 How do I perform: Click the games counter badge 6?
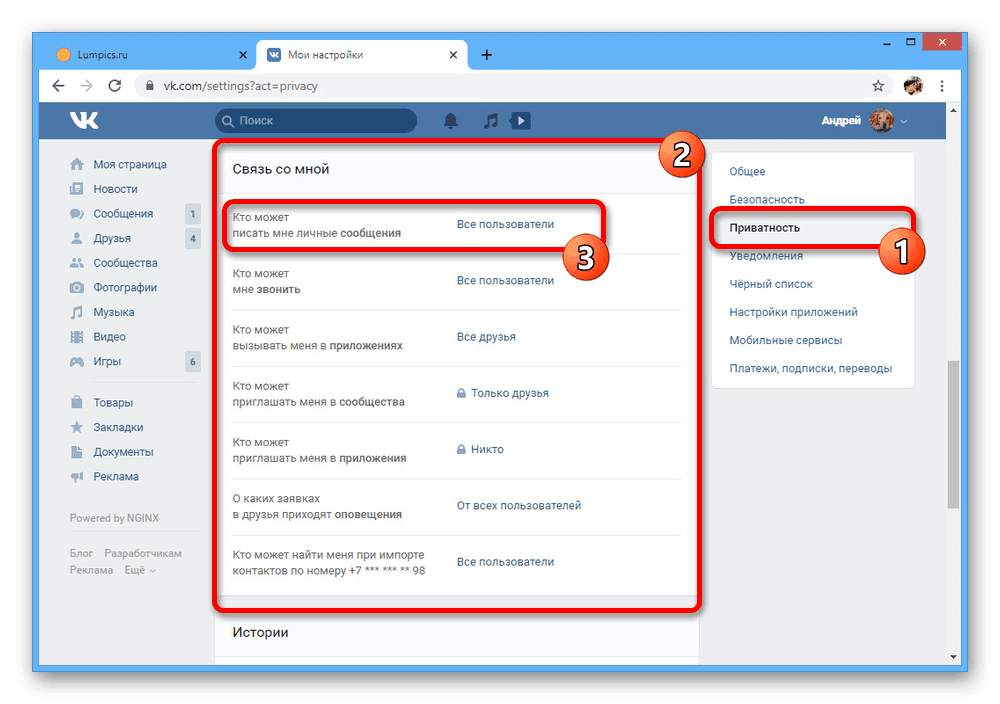coord(193,362)
